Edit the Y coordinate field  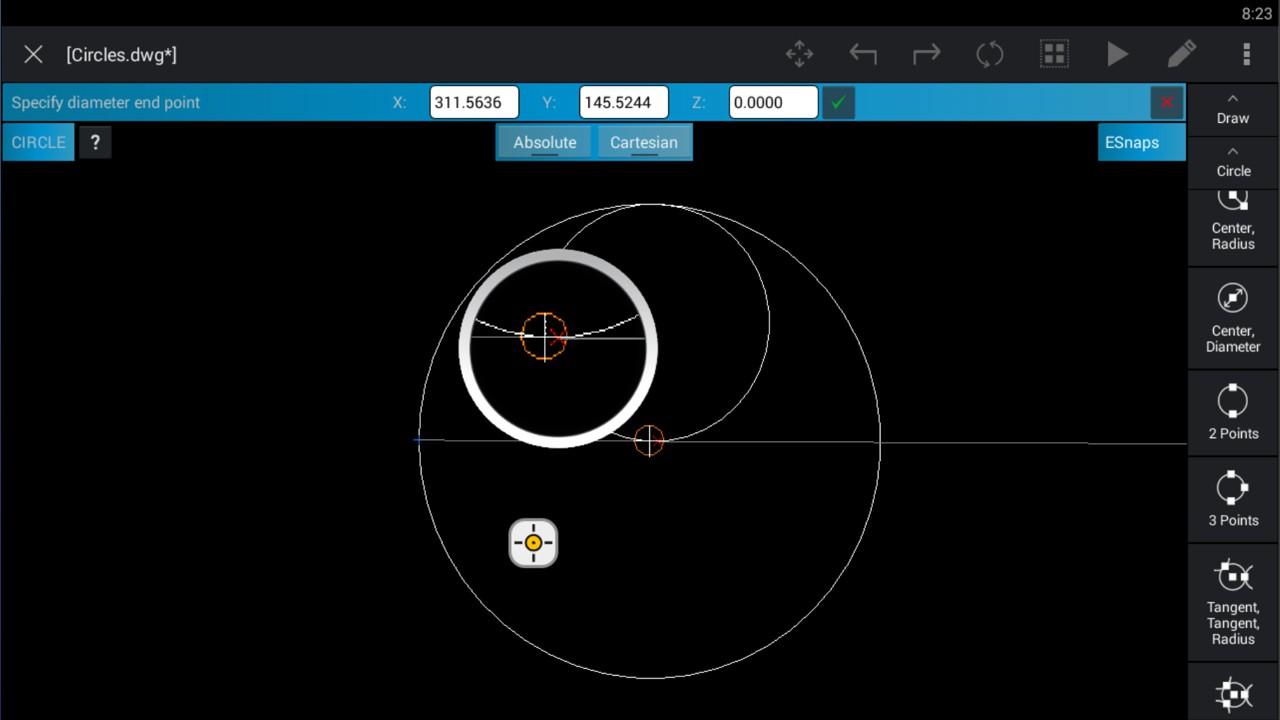coord(624,102)
